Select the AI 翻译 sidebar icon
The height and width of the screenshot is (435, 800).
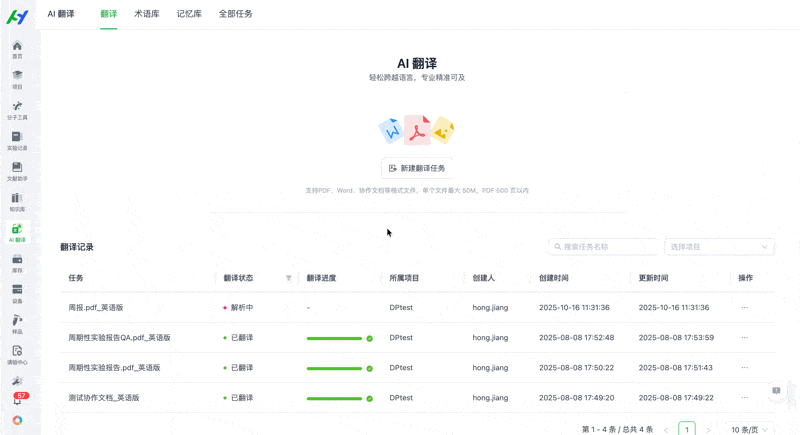tap(17, 233)
